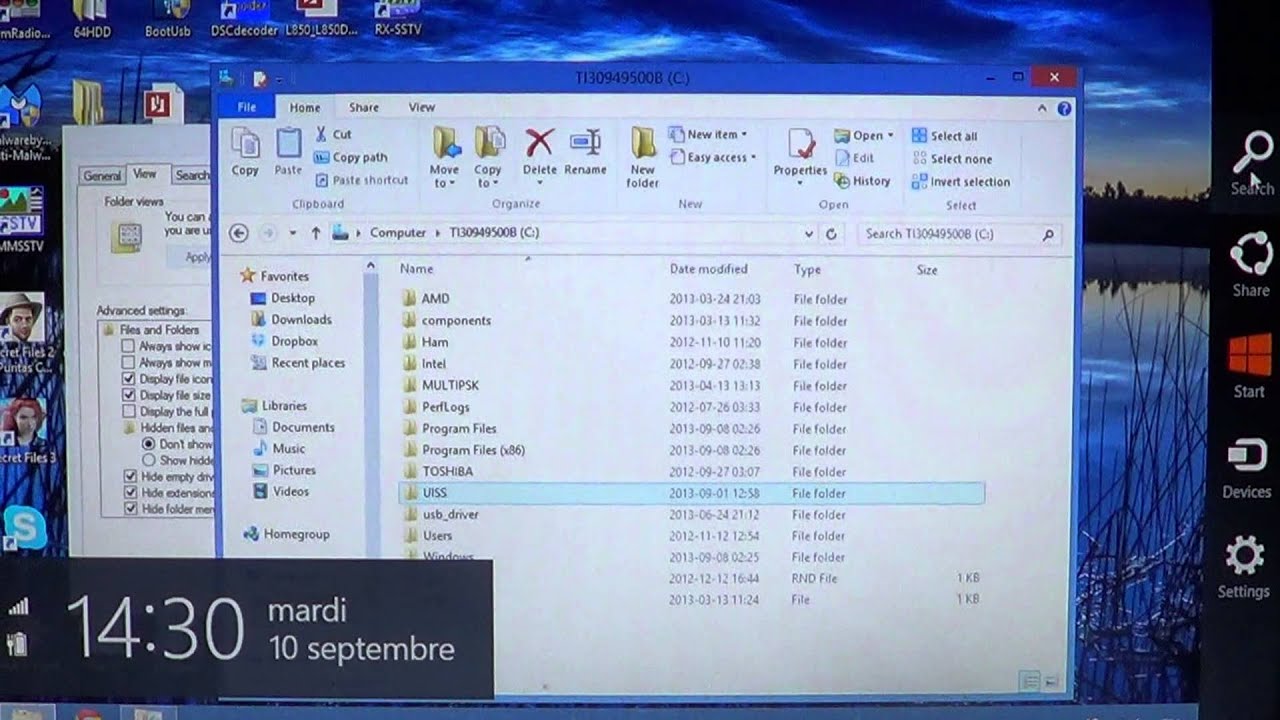Open file History from the ribbon
1280x720 pixels.
click(x=862, y=181)
